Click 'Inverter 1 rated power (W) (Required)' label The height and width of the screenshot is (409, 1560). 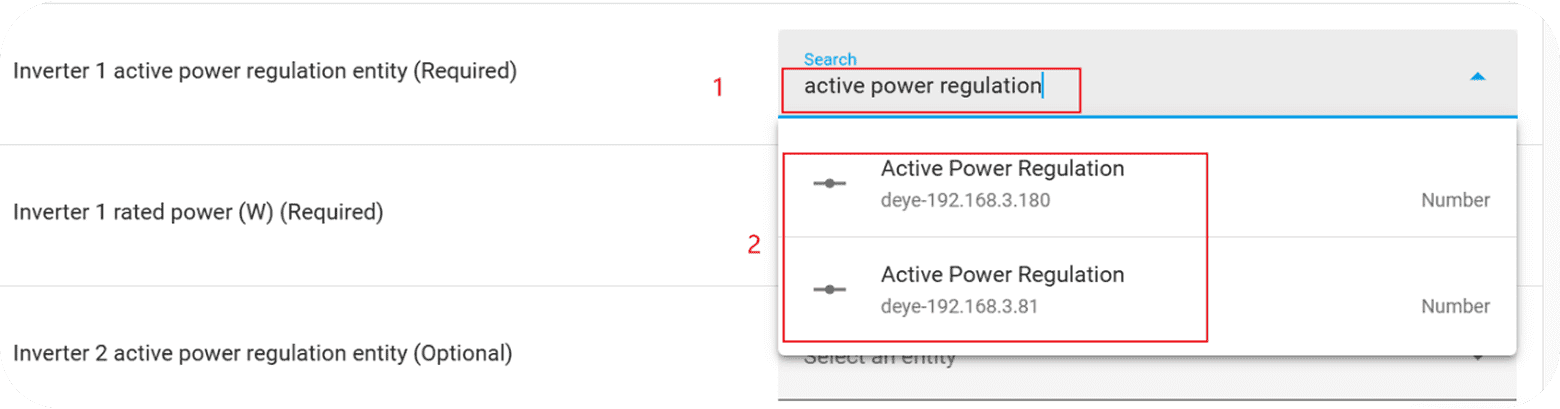point(198,212)
